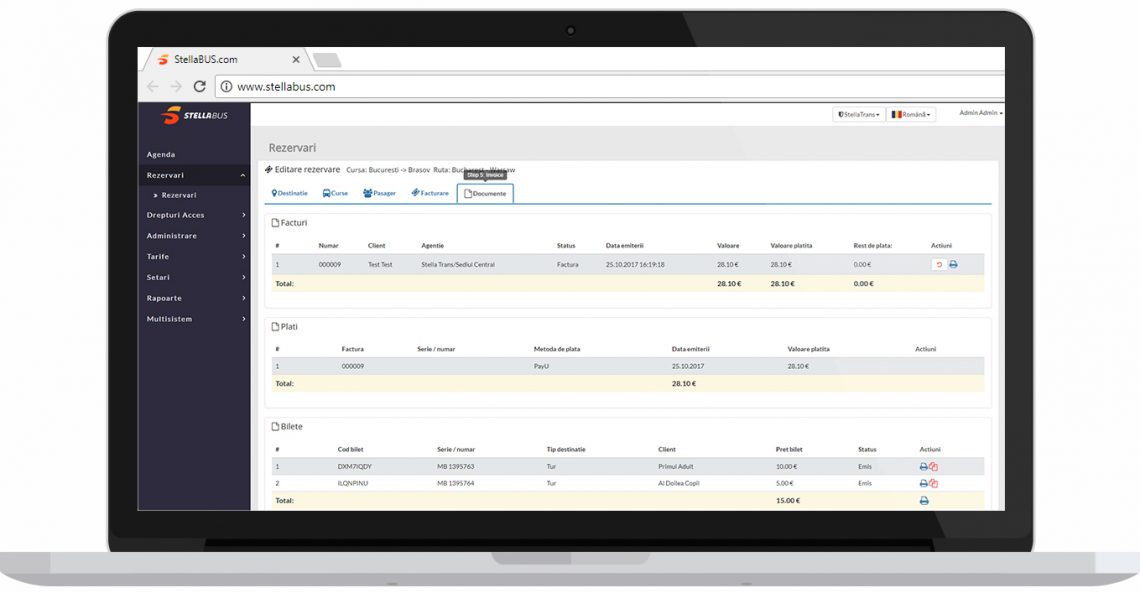
Task: Open the Admin Admin user menu
Action: pyautogui.click(x=981, y=113)
